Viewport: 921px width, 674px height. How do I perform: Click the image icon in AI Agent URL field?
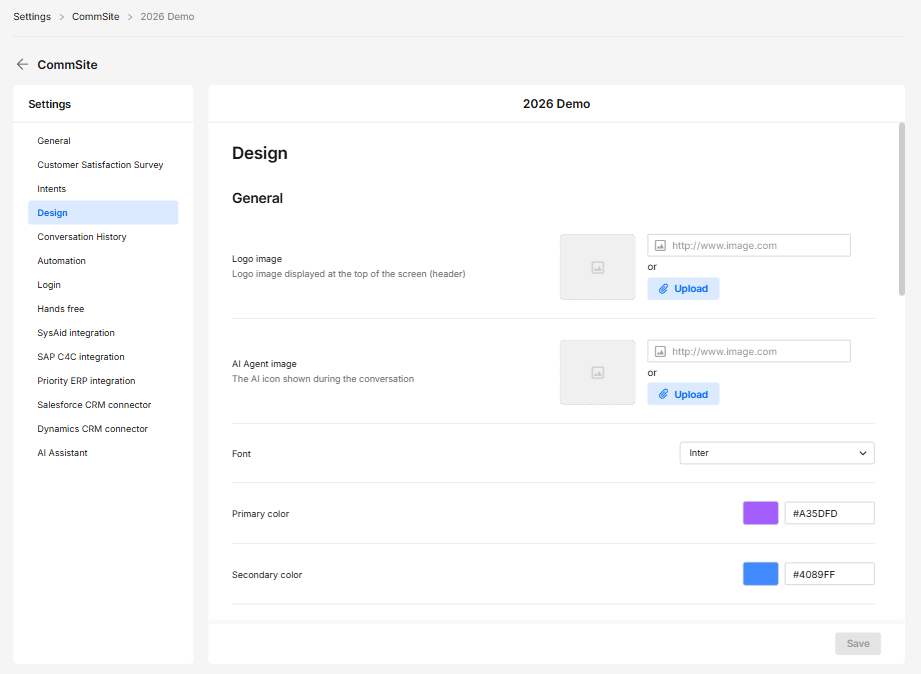pyautogui.click(x=660, y=351)
